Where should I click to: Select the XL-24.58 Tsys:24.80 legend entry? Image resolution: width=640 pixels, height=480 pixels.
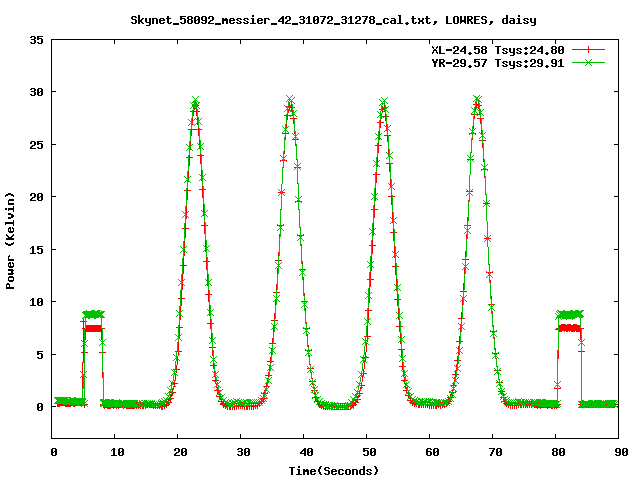498,50
